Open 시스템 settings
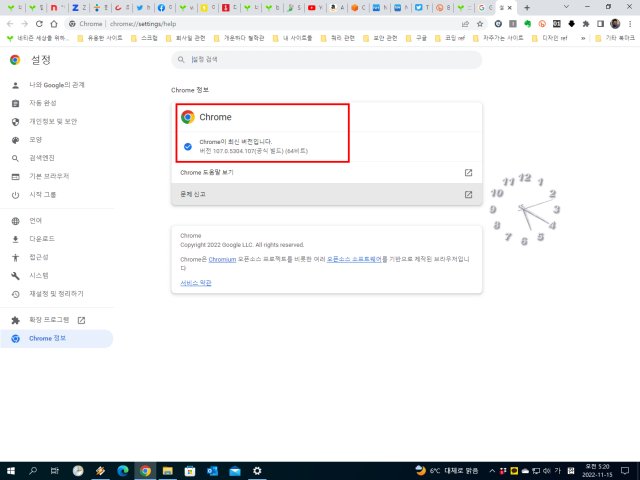 57,276
